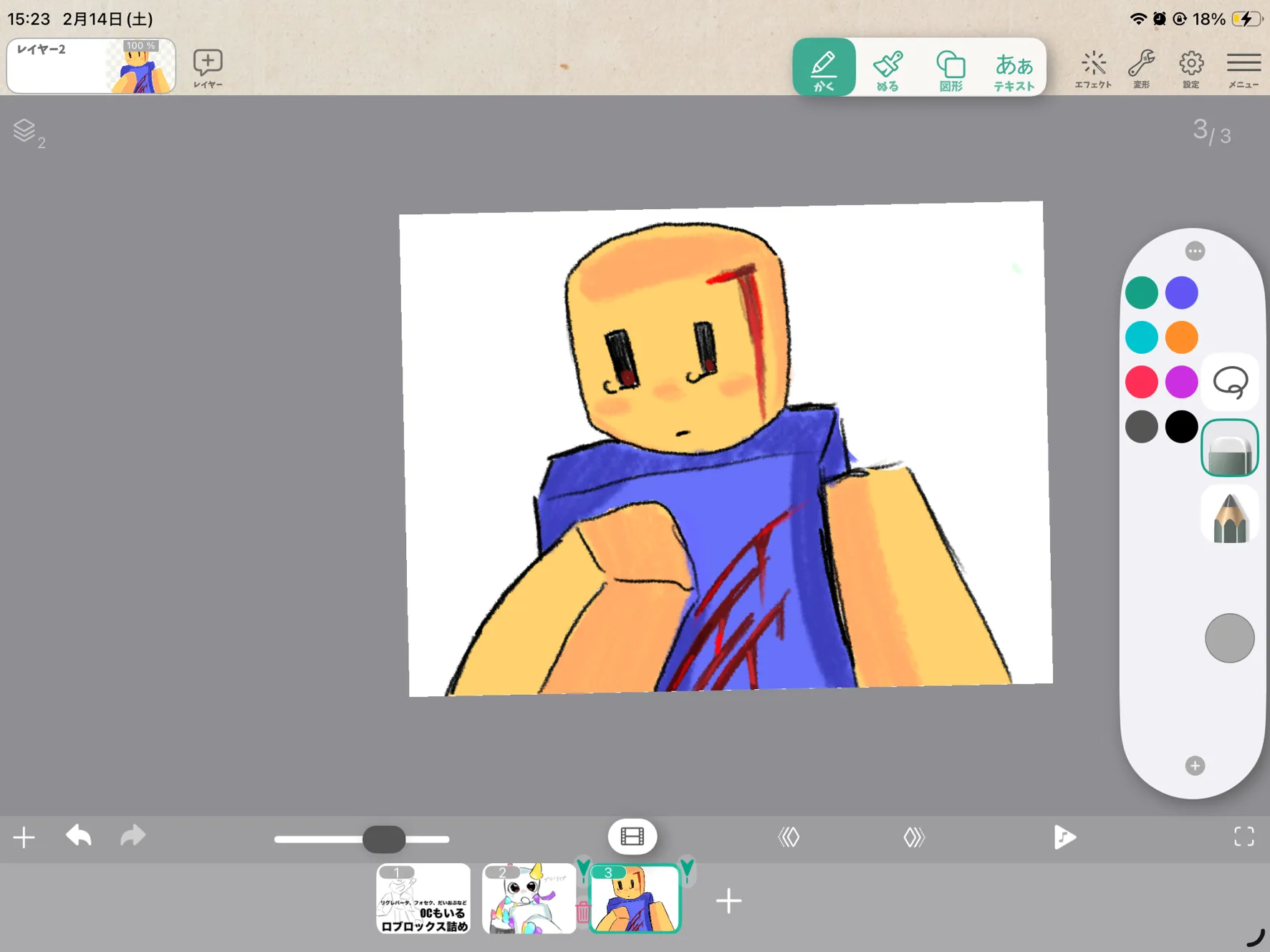Enter fullscreen canvas mode
Image resolution: width=1270 pixels, height=952 pixels.
pyautogui.click(x=1244, y=837)
